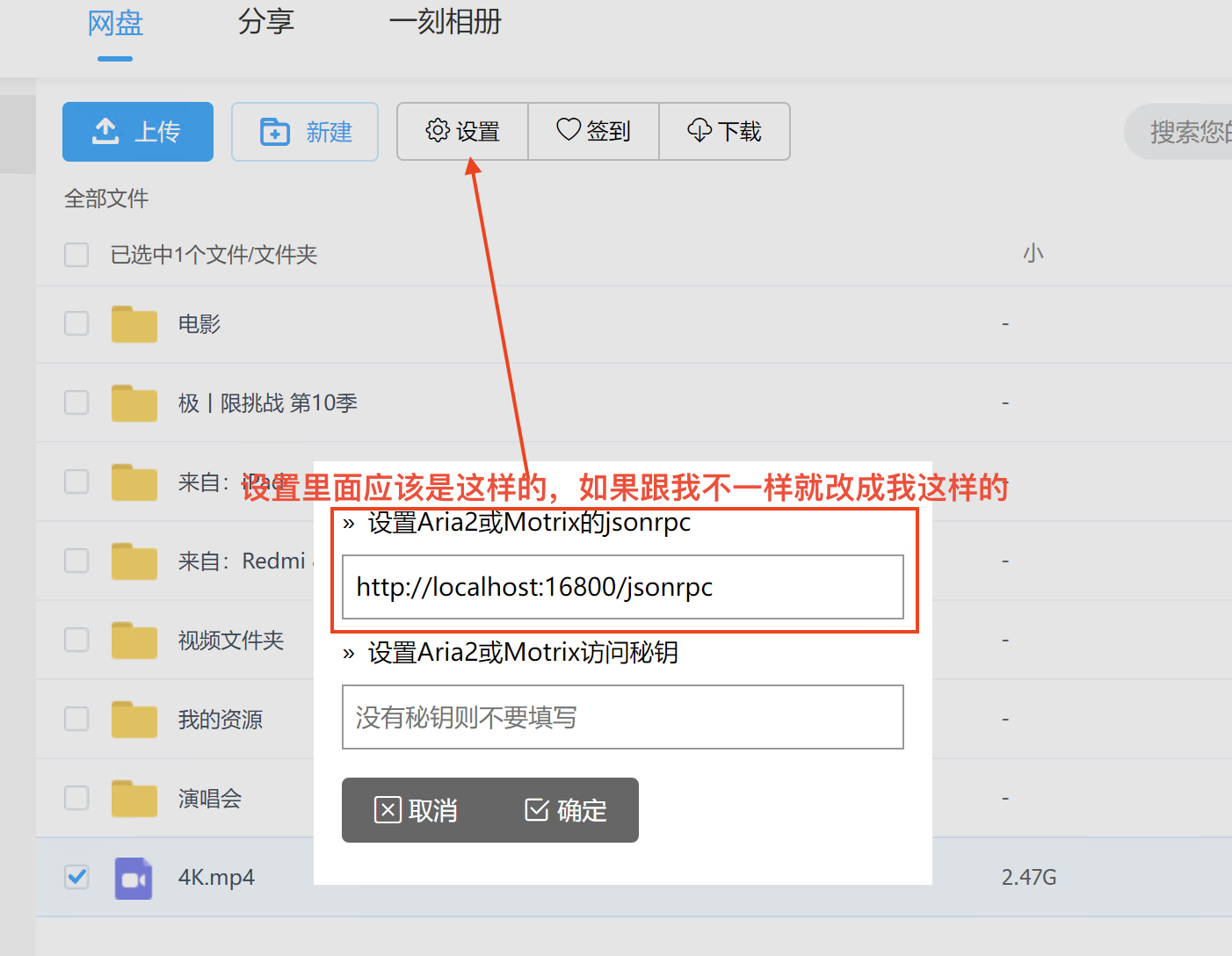The width and height of the screenshot is (1232, 956).
Task: Check the box for 视频文件夹
Action: (x=76, y=640)
